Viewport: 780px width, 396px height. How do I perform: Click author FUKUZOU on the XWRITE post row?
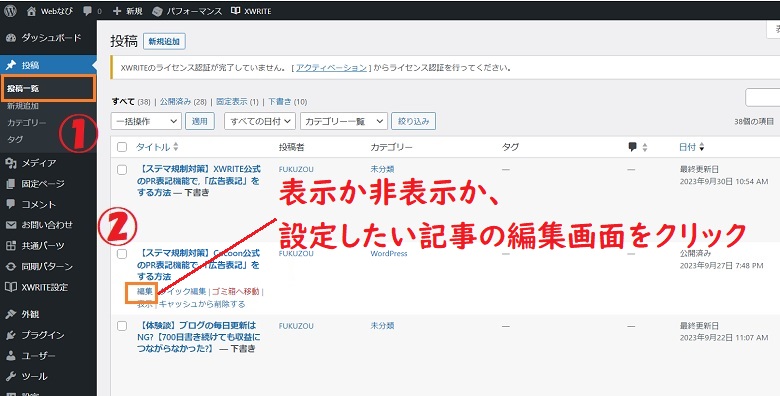(x=296, y=170)
